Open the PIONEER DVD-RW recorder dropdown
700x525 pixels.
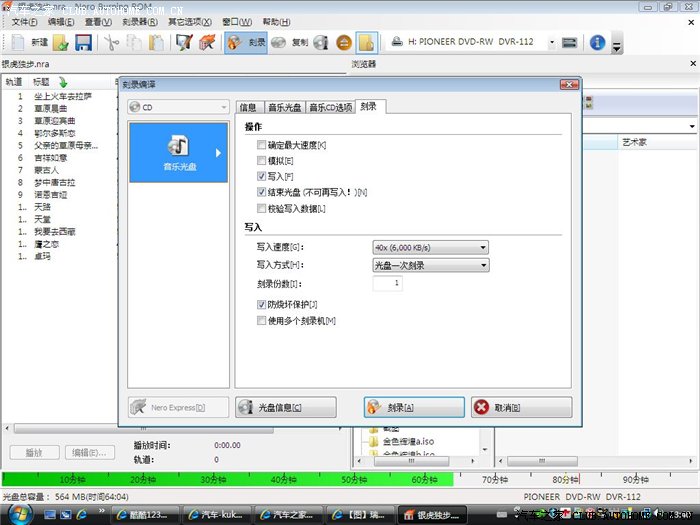(x=552, y=42)
